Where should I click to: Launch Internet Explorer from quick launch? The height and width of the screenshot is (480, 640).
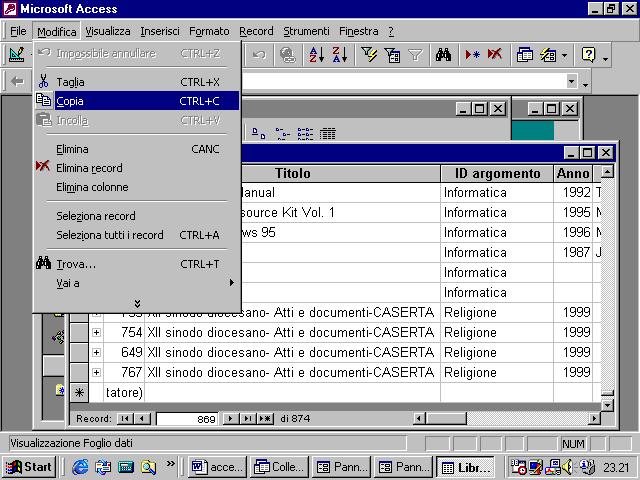point(80,467)
